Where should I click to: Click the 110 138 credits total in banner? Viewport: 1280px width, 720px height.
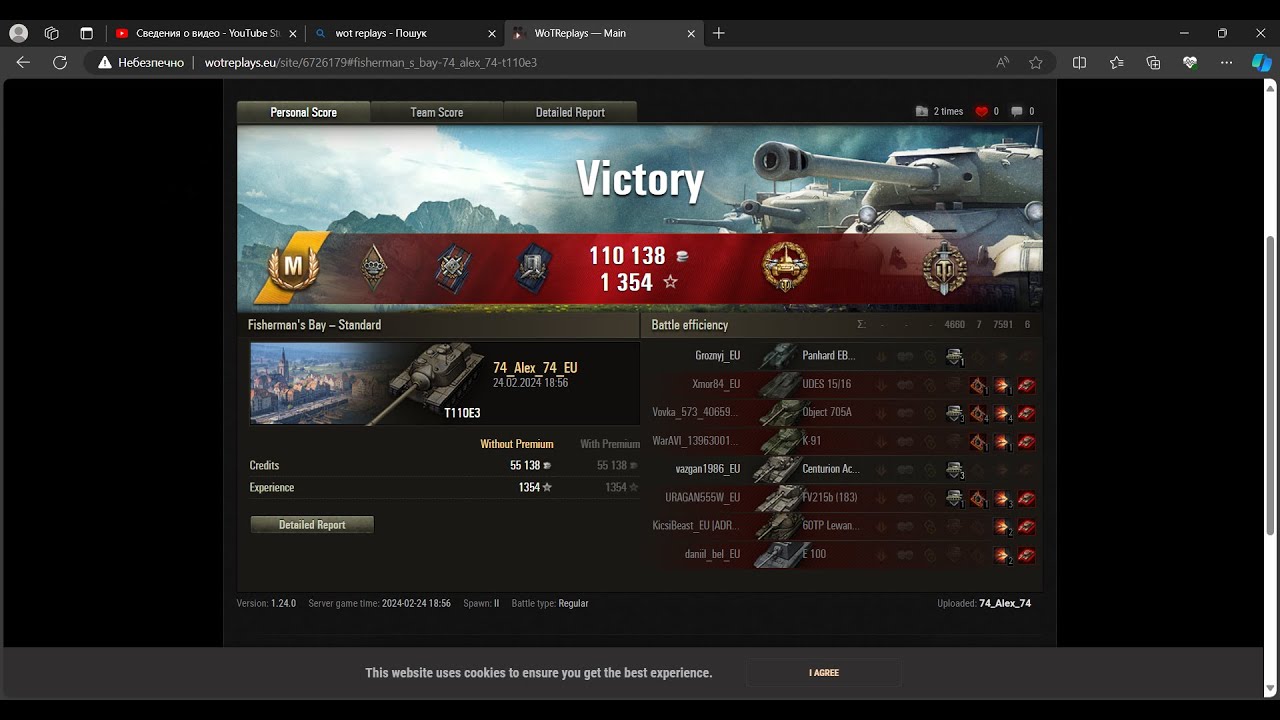tap(627, 255)
